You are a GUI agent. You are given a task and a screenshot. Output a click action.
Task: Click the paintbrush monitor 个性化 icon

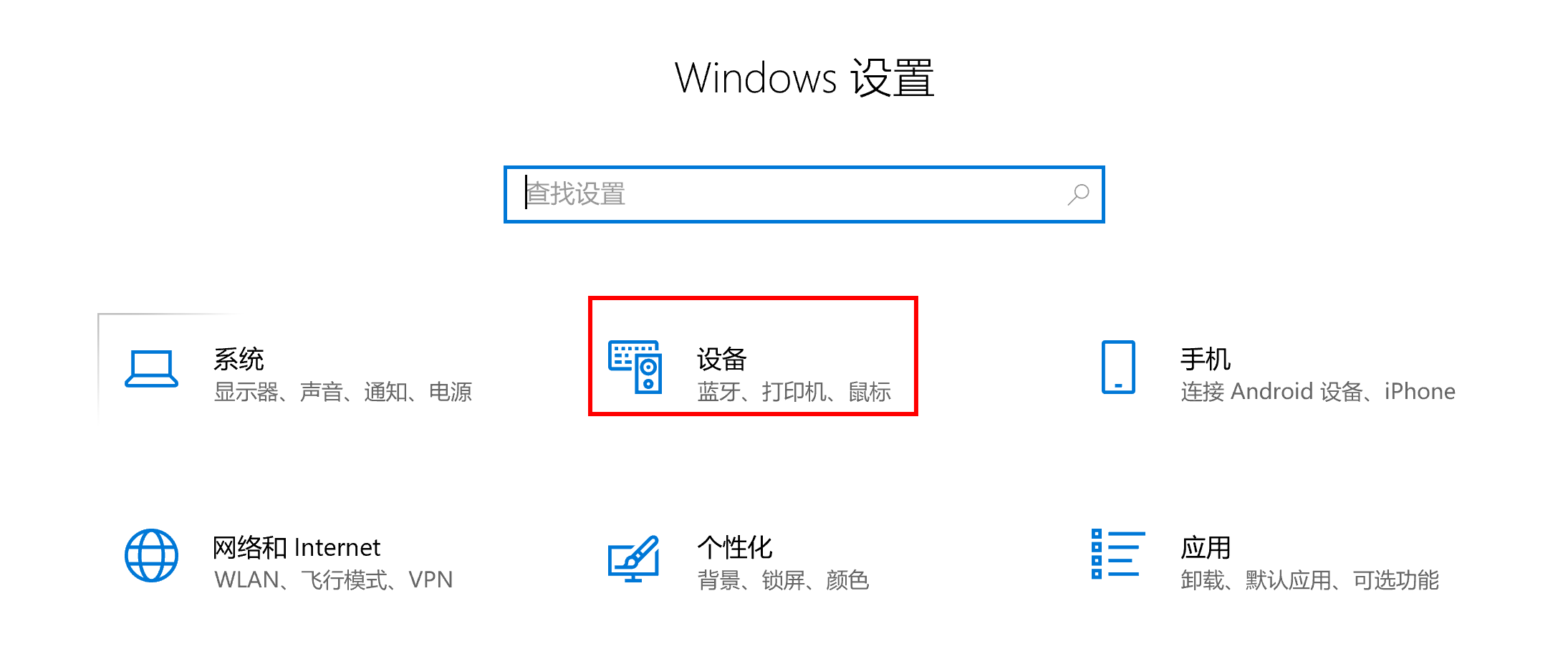(634, 558)
